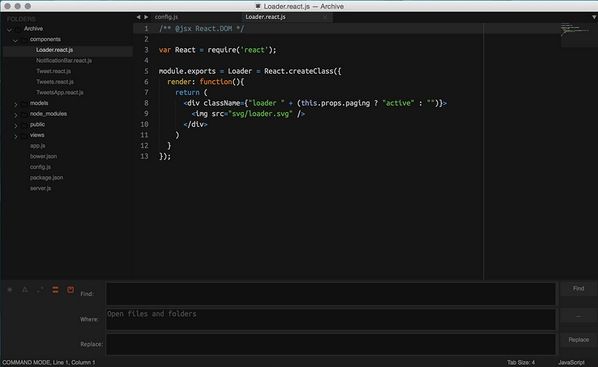
Task: Open NotificationBar.react.js in the sidebar
Action: coord(64,61)
